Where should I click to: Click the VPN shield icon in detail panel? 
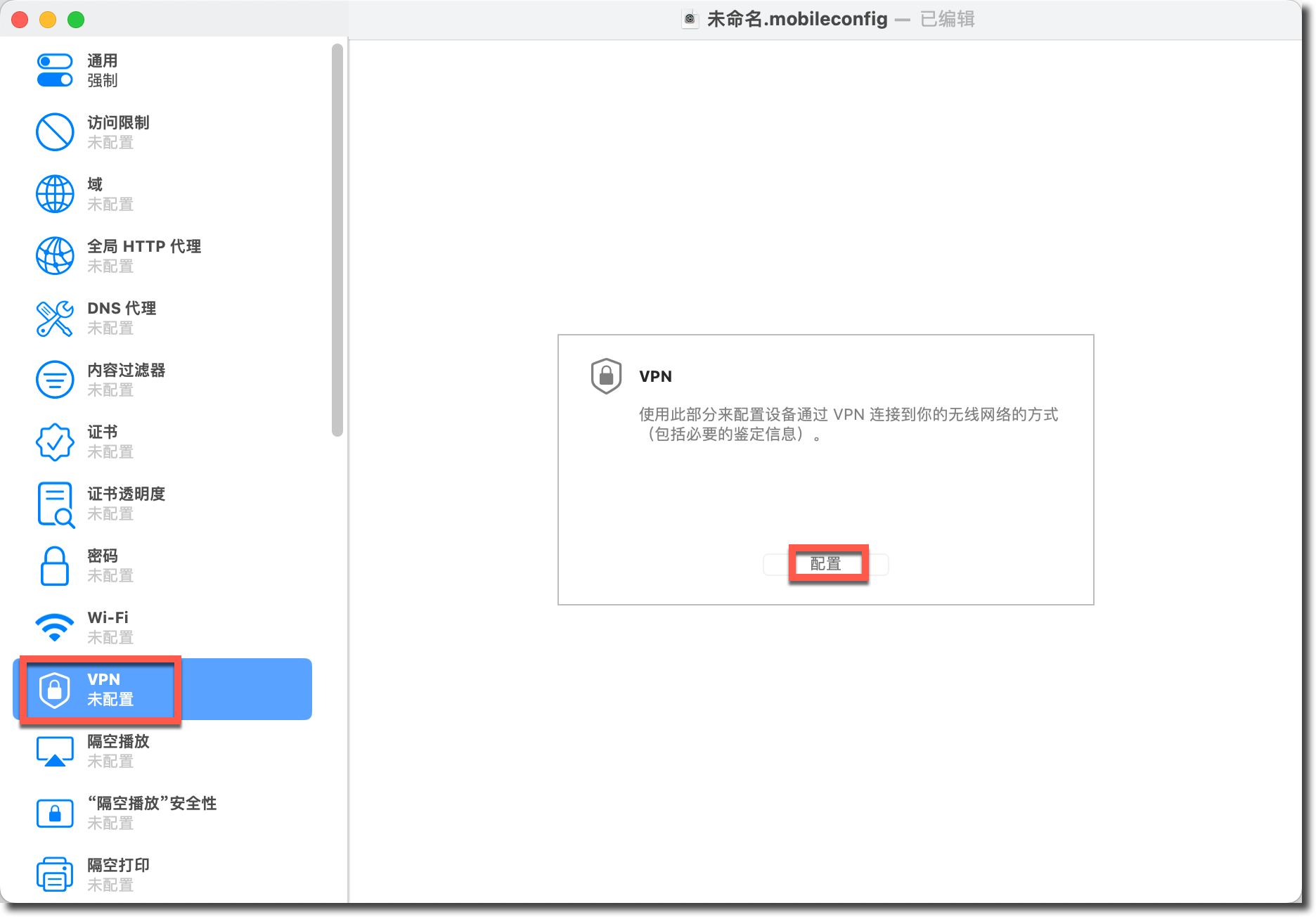(606, 376)
